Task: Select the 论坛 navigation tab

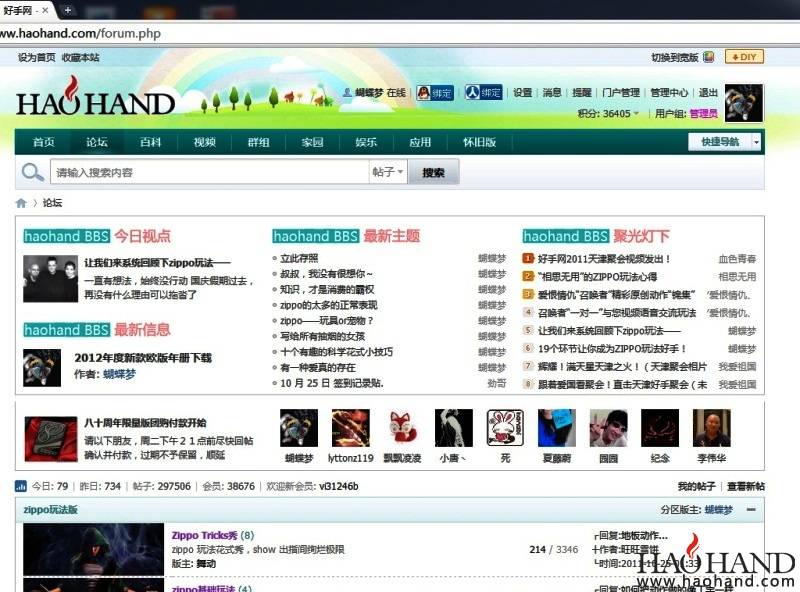Action: 97,142
